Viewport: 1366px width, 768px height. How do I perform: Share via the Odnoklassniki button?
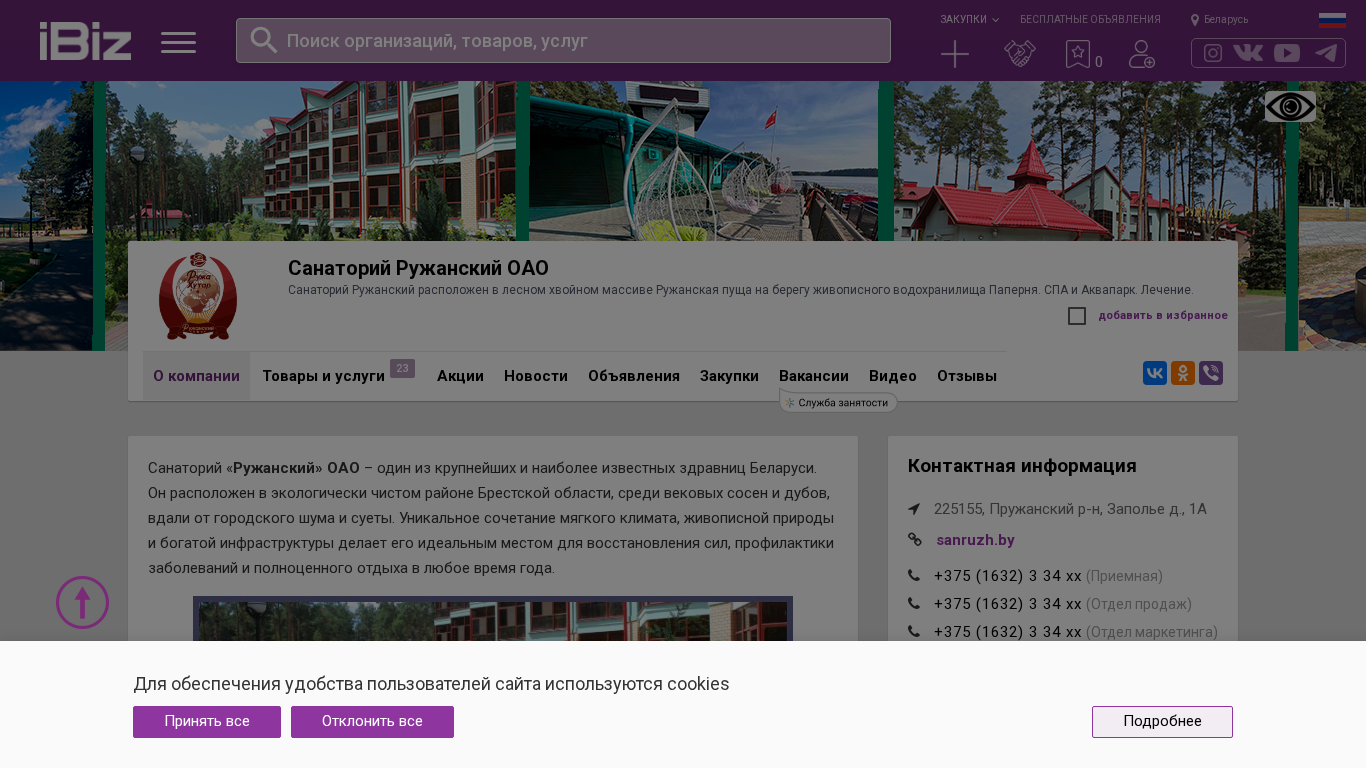pyautogui.click(x=1183, y=373)
